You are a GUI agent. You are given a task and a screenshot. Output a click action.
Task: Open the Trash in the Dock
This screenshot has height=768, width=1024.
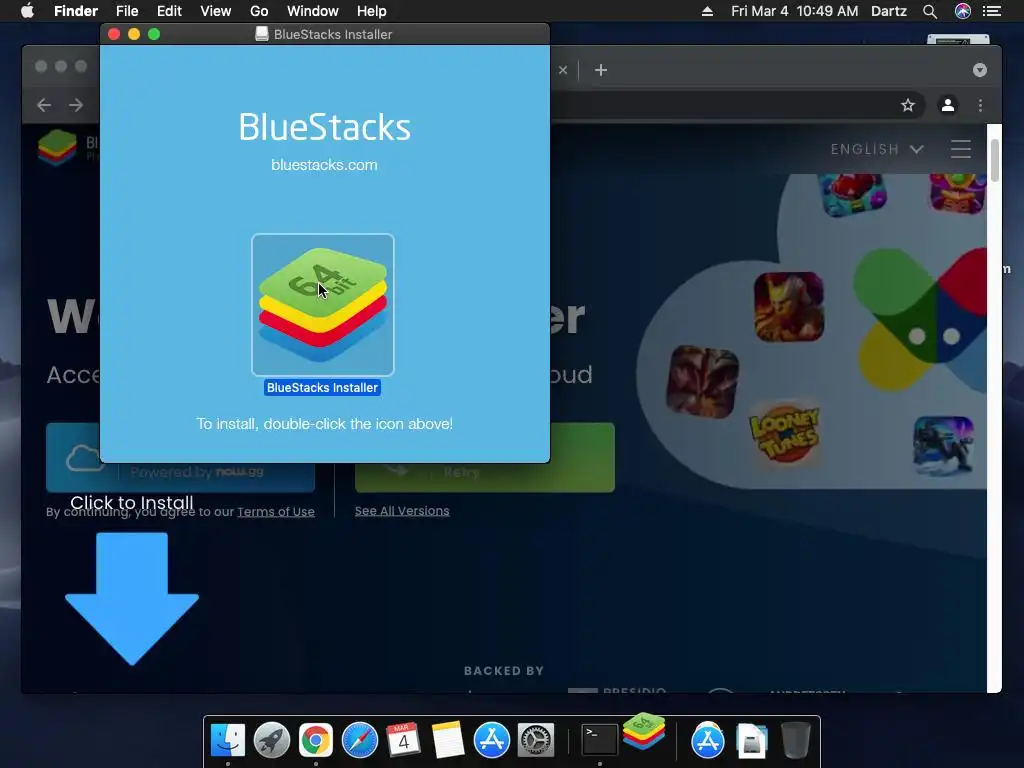[795, 740]
